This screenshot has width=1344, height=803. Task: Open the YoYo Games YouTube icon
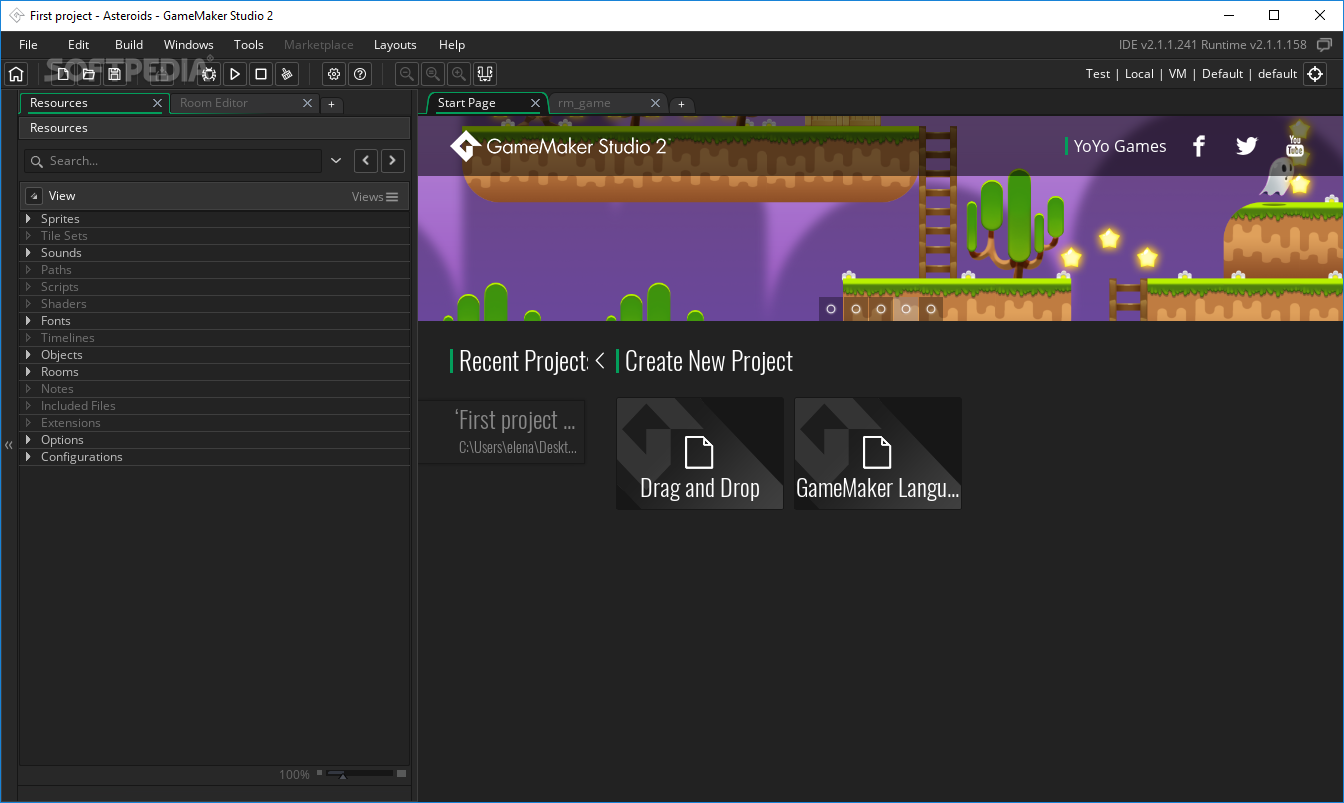point(1295,146)
